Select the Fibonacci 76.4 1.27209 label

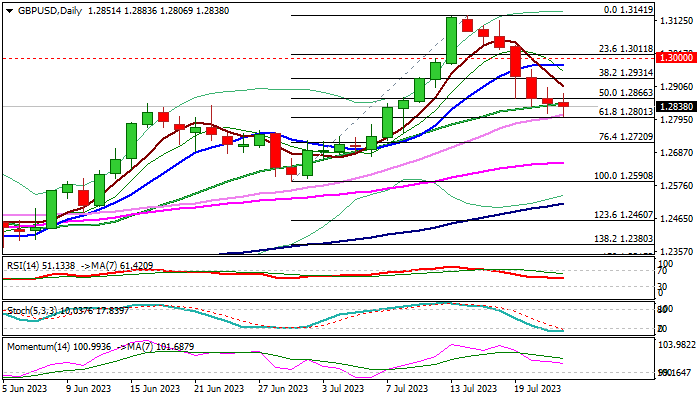pyautogui.click(x=626, y=137)
